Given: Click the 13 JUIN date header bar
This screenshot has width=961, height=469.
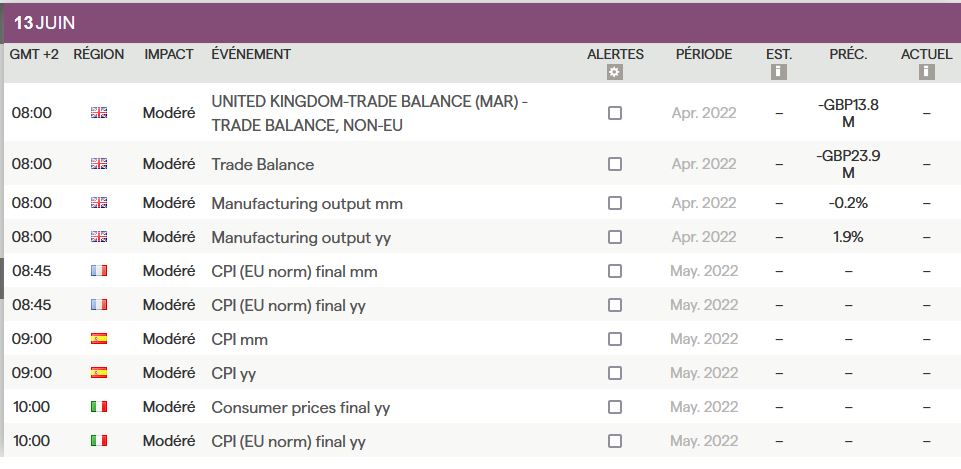Looking at the screenshot, I should coord(482,23).
